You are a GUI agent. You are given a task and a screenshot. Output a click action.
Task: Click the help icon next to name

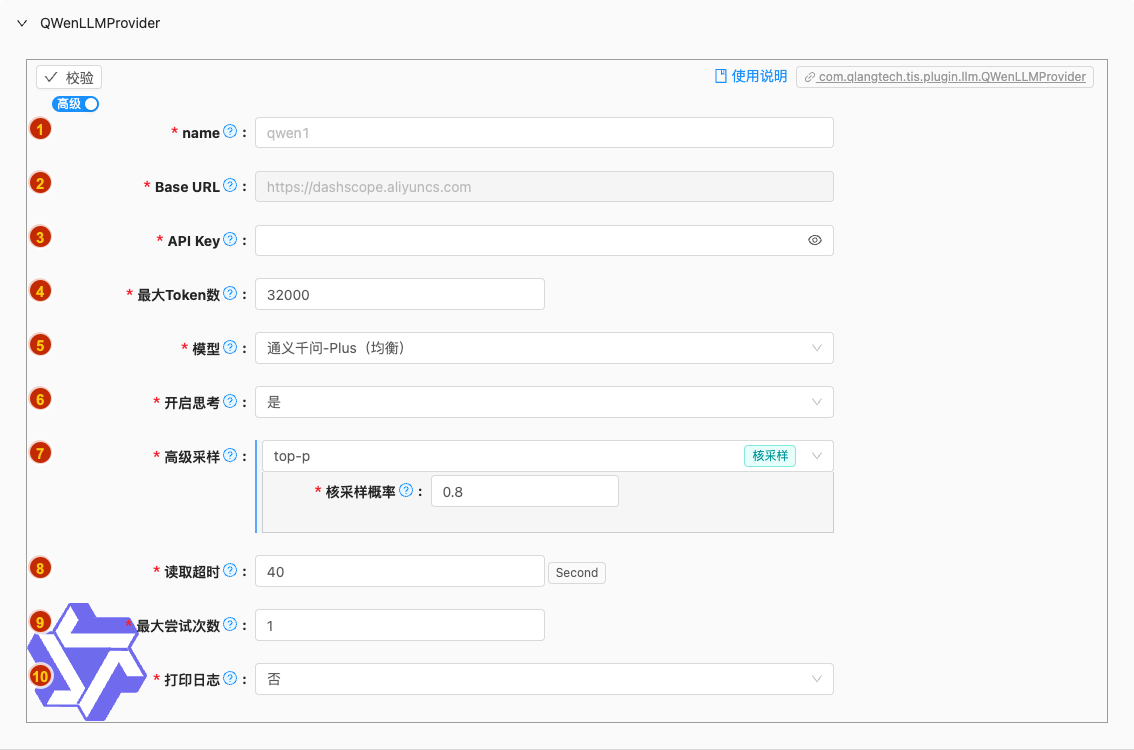[x=230, y=132]
